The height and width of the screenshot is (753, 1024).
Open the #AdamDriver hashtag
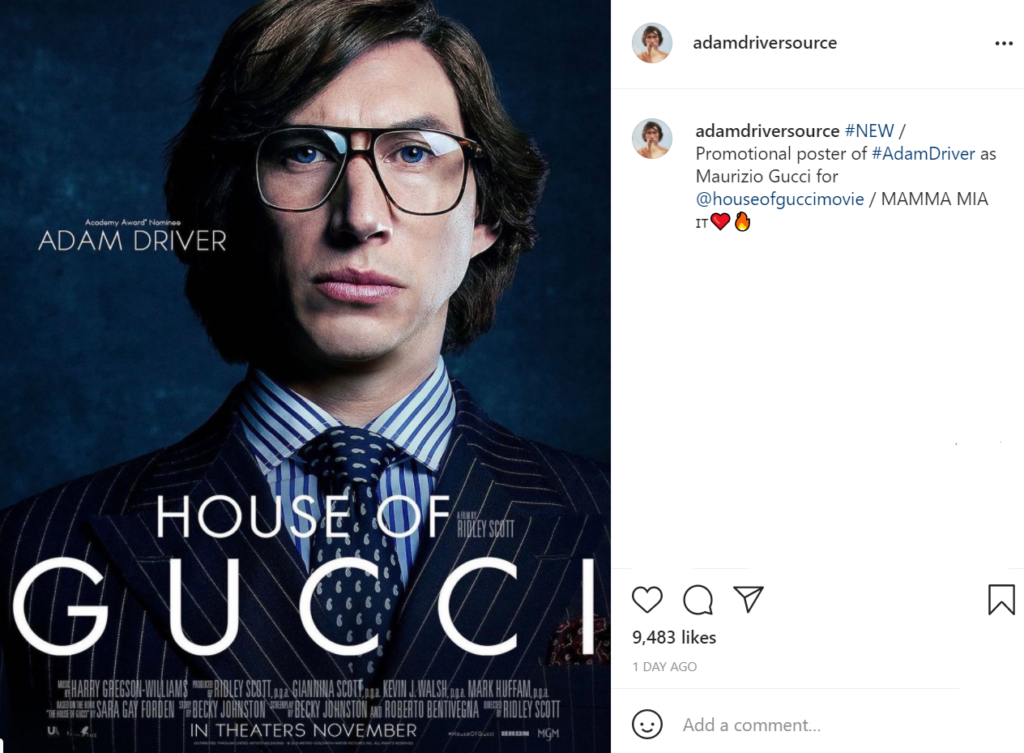(x=923, y=153)
